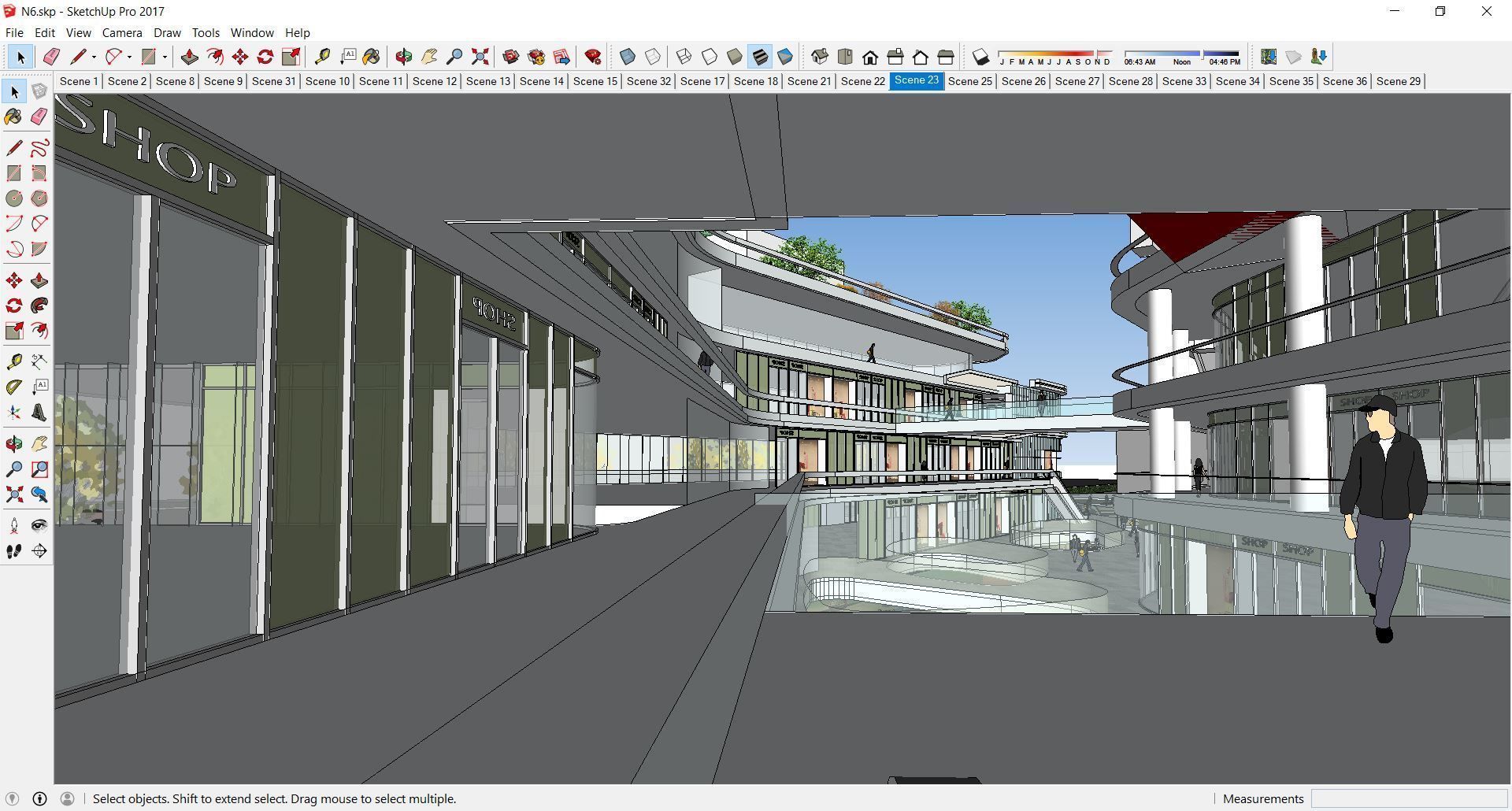This screenshot has height=811, width=1512.
Task: Choose the Section Plane tool
Action: 39,551
